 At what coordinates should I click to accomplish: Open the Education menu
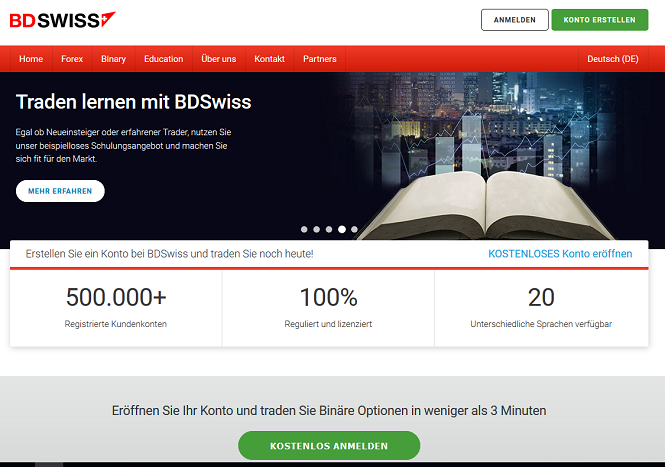coord(164,59)
